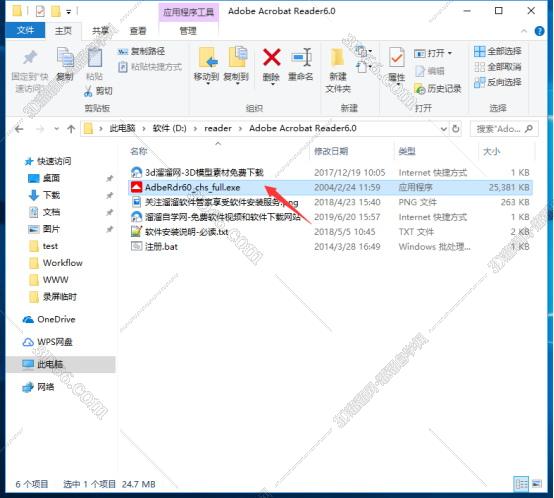Image resolution: width=554 pixels, height=498 pixels.
Task: Click the Forward navigation arrow
Action: (40, 129)
